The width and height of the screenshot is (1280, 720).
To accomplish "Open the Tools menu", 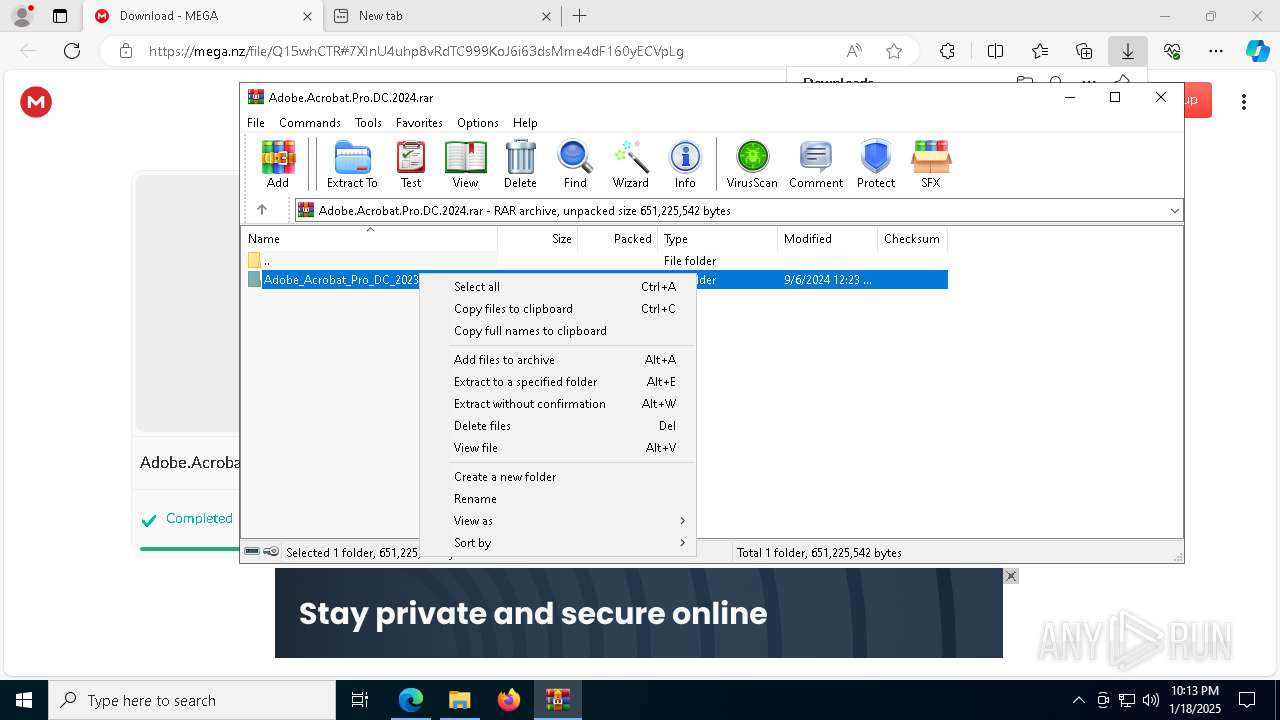I will (368, 122).
